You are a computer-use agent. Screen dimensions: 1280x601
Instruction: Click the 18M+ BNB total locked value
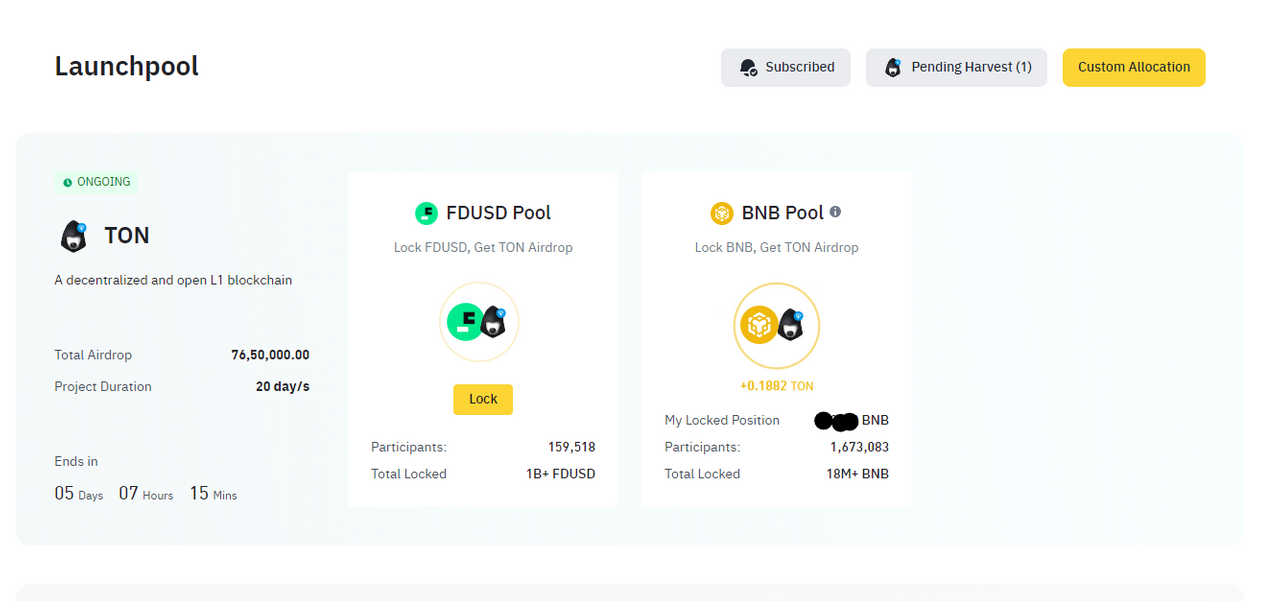point(857,474)
